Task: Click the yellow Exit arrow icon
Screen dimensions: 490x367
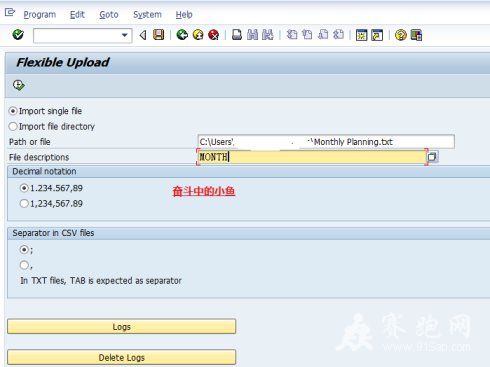Action: click(198, 35)
